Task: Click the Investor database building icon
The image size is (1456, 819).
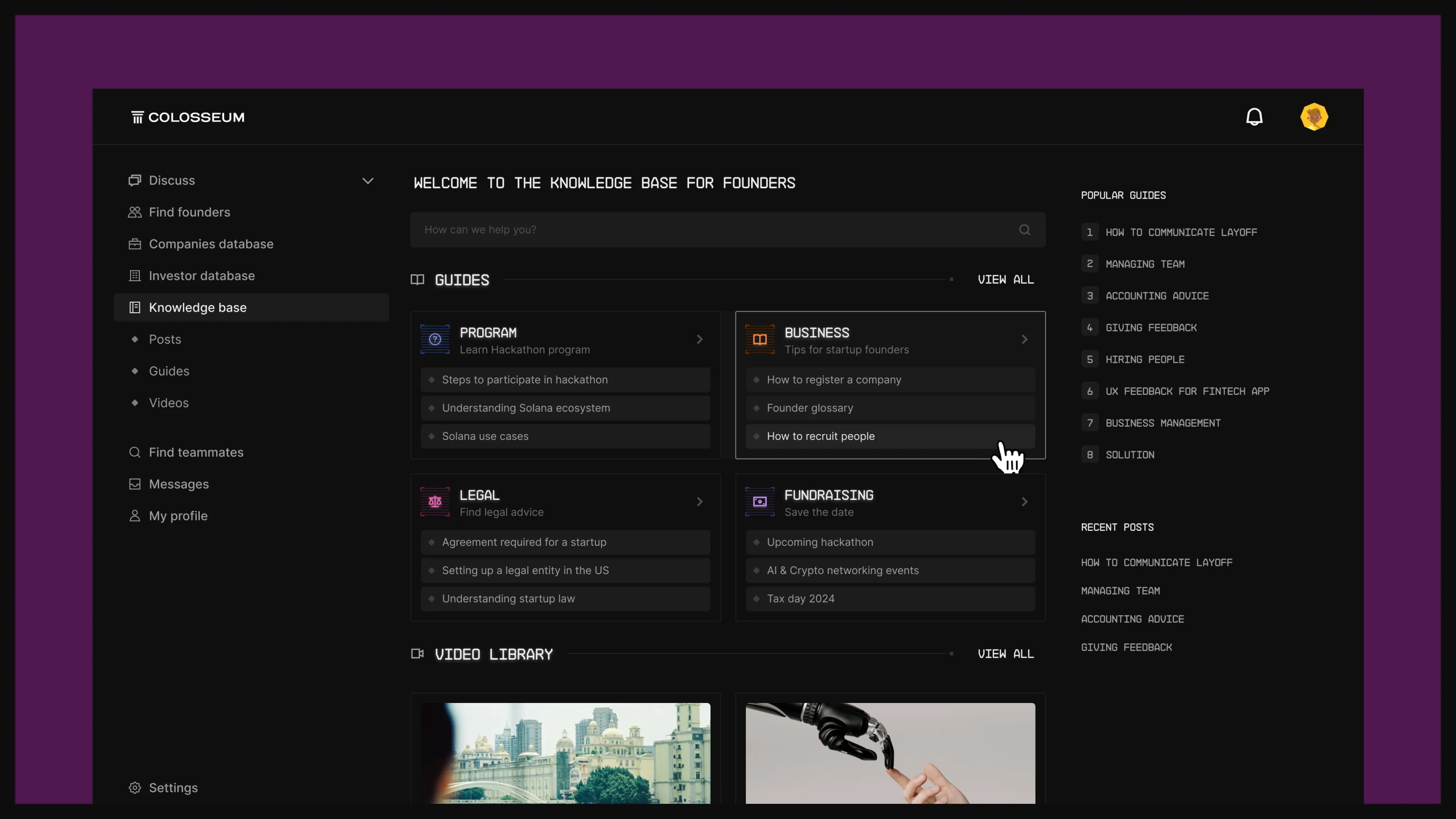Action: 135,276
